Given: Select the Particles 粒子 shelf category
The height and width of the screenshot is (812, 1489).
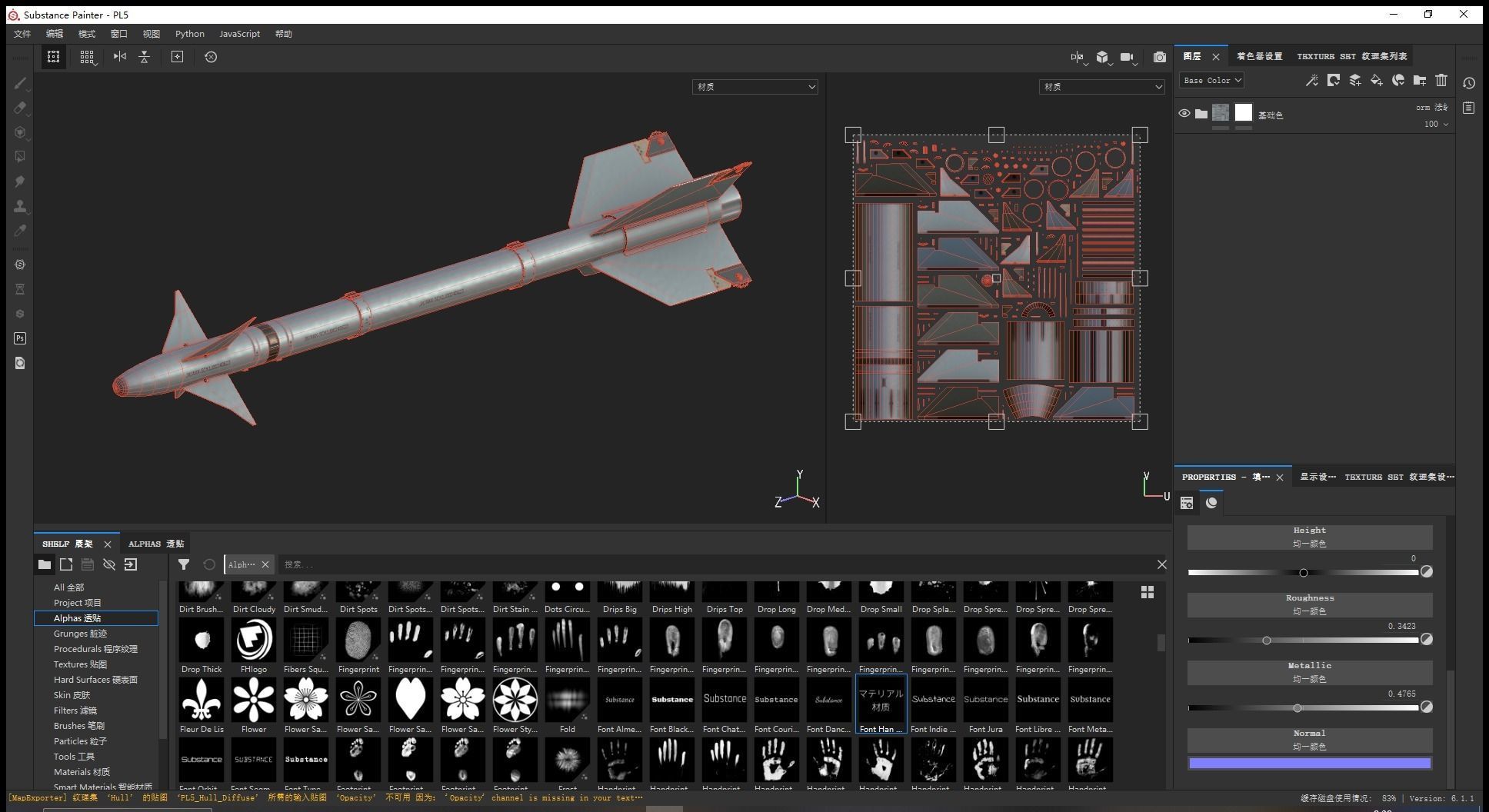Looking at the screenshot, I should (x=80, y=741).
